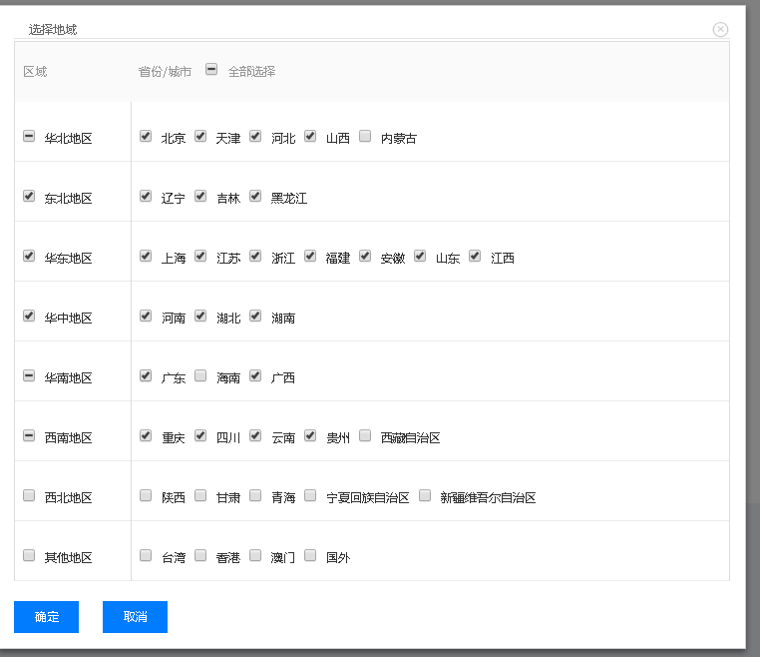Check the 海南 checkbox
The image size is (760, 657).
pyautogui.click(x=201, y=376)
